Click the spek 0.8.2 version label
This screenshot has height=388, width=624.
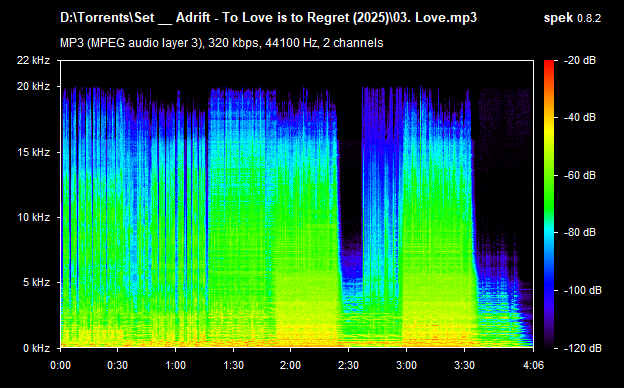572,18
